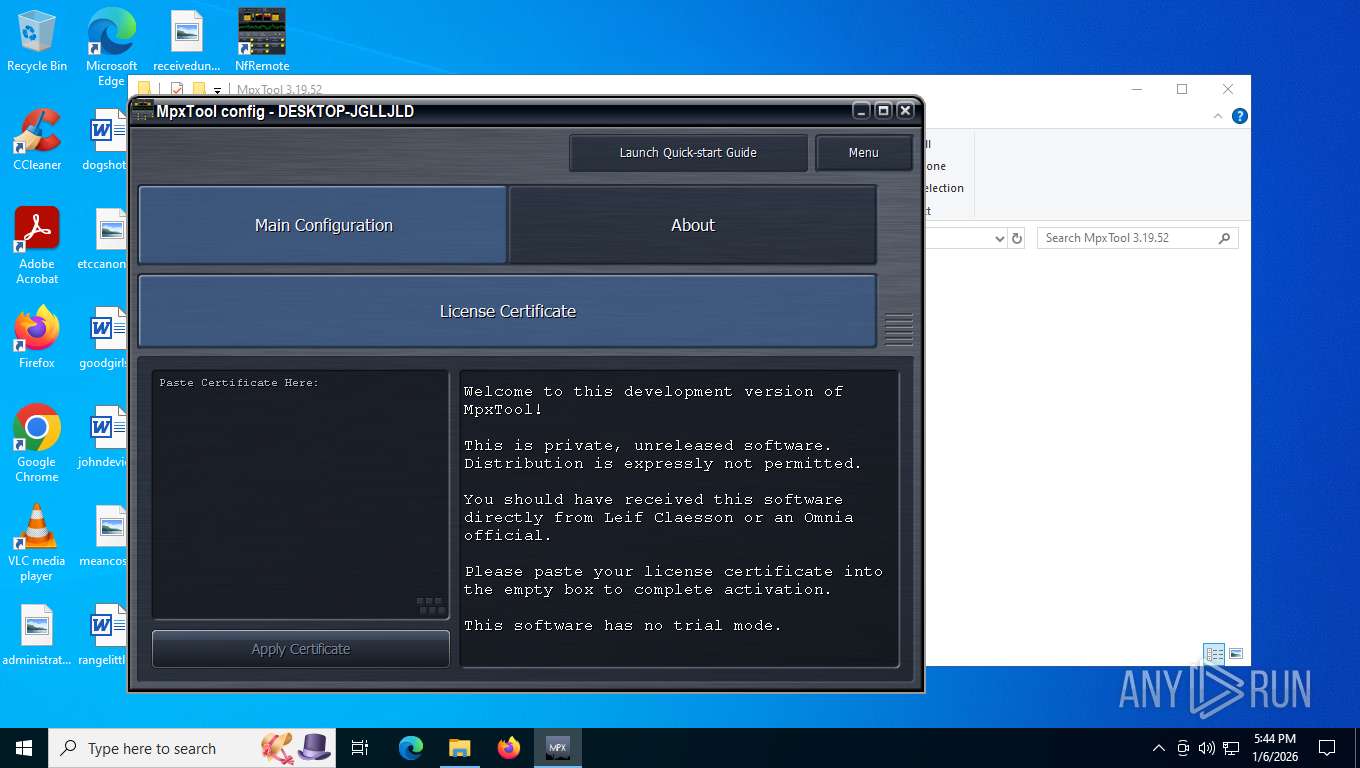The image size is (1360, 768).
Task: Open the notification center icon
Action: click(x=1327, y=748)
